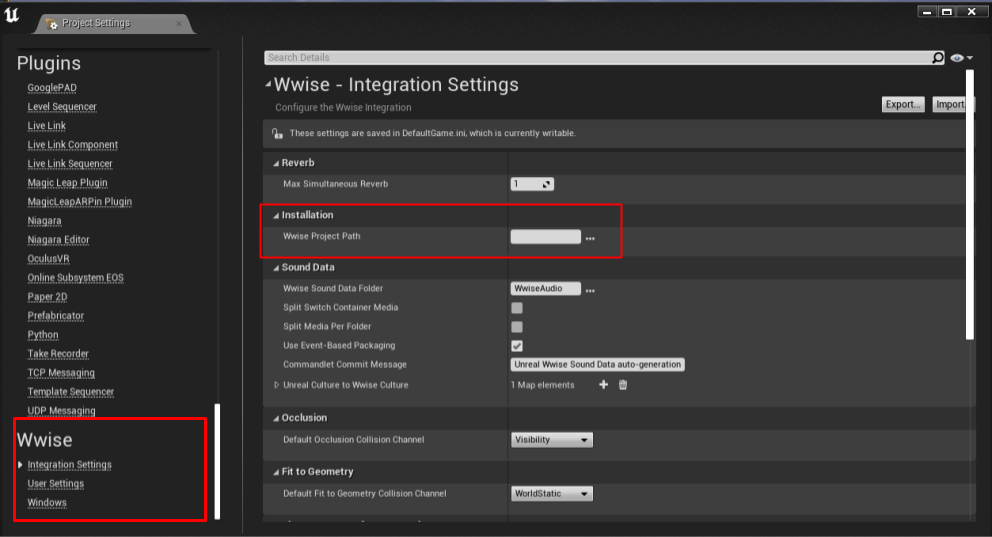Select OculusVR plugin settings
The image size is (992, 537).
[x=49, y=259]
